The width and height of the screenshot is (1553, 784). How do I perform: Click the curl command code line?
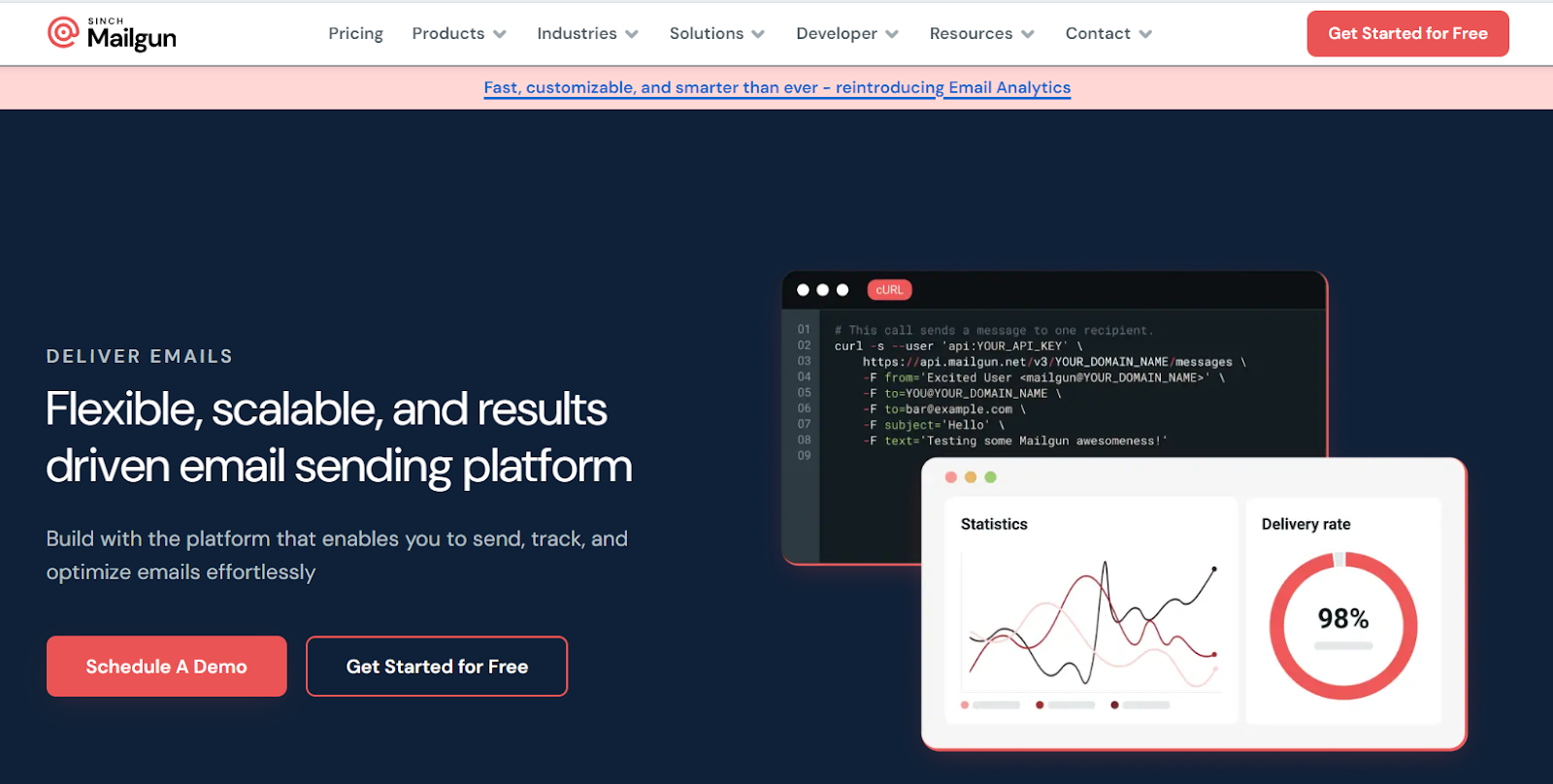coord(958,346)
